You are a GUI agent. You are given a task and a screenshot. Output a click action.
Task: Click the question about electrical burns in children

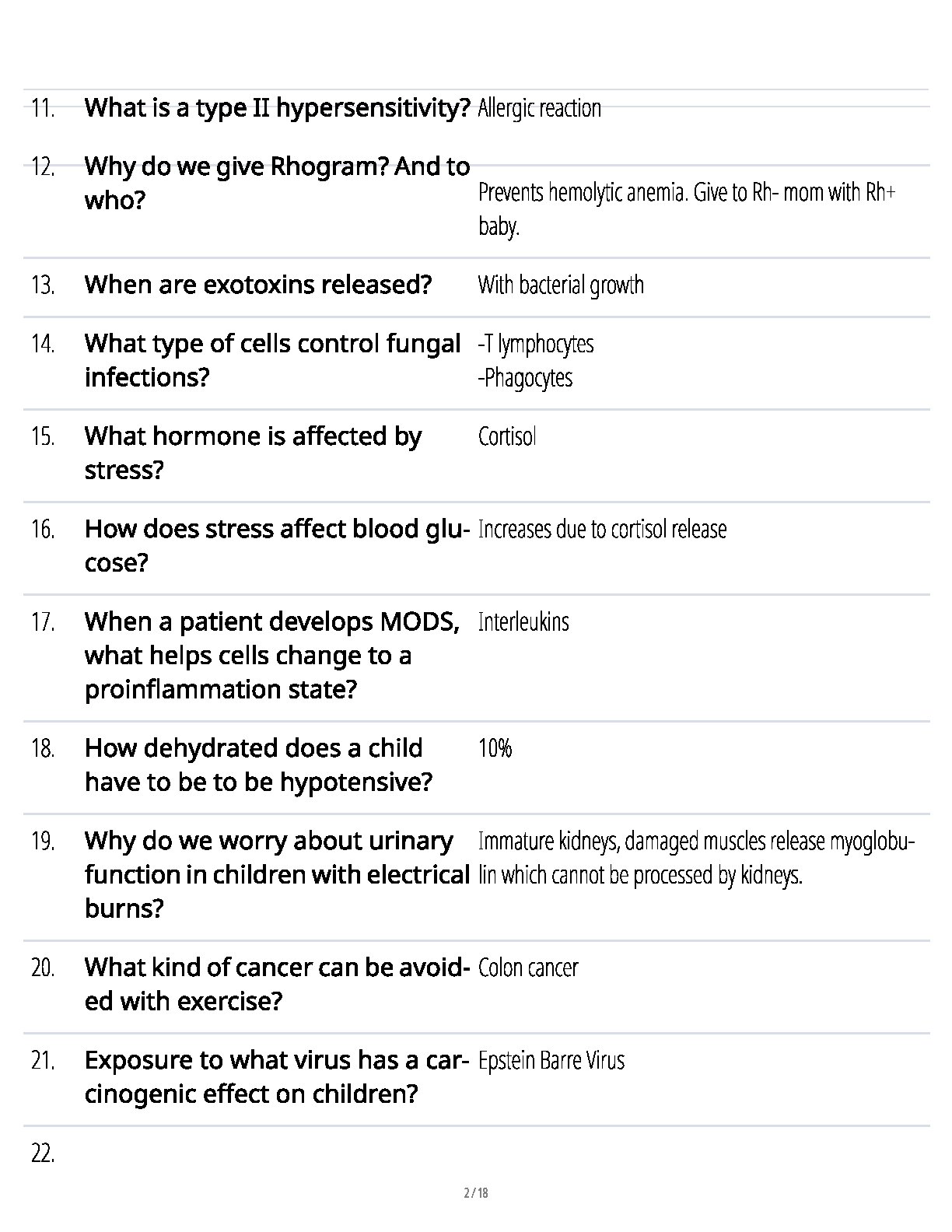pyautogui.click(x=277, y=875)
